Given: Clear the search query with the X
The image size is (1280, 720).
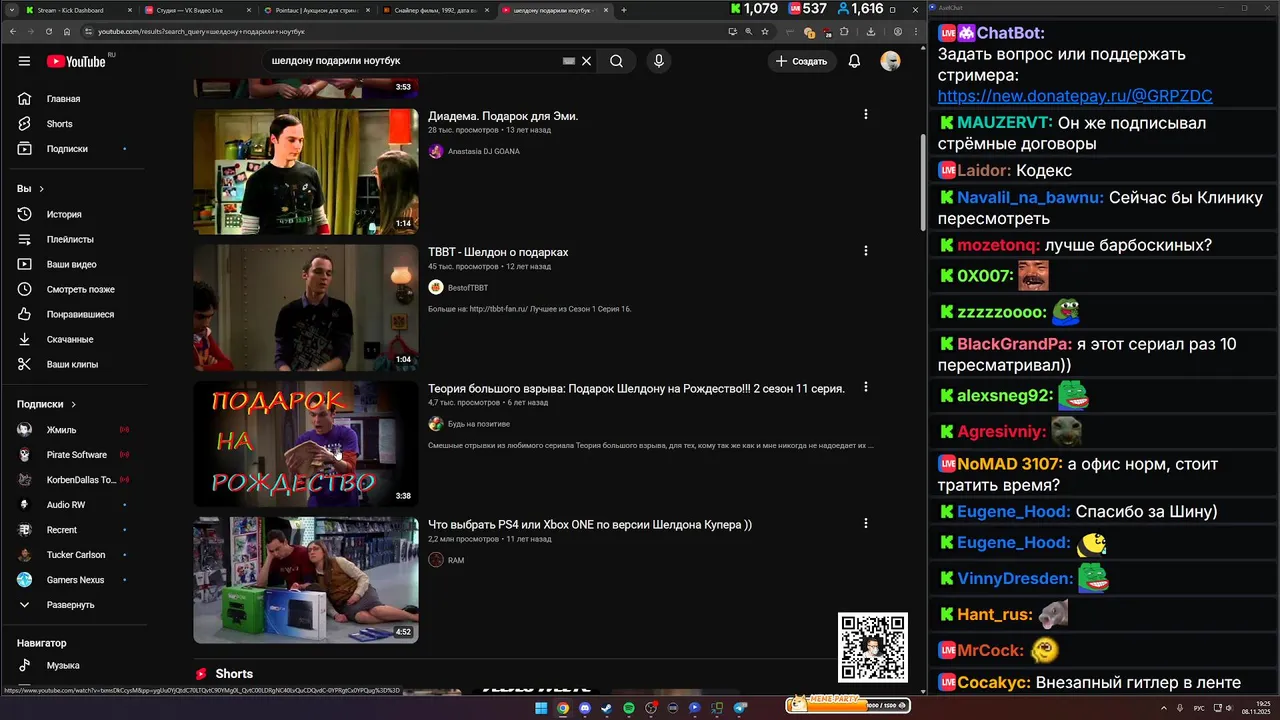Looking at the screenshot, I should click(x=587, y=61).
